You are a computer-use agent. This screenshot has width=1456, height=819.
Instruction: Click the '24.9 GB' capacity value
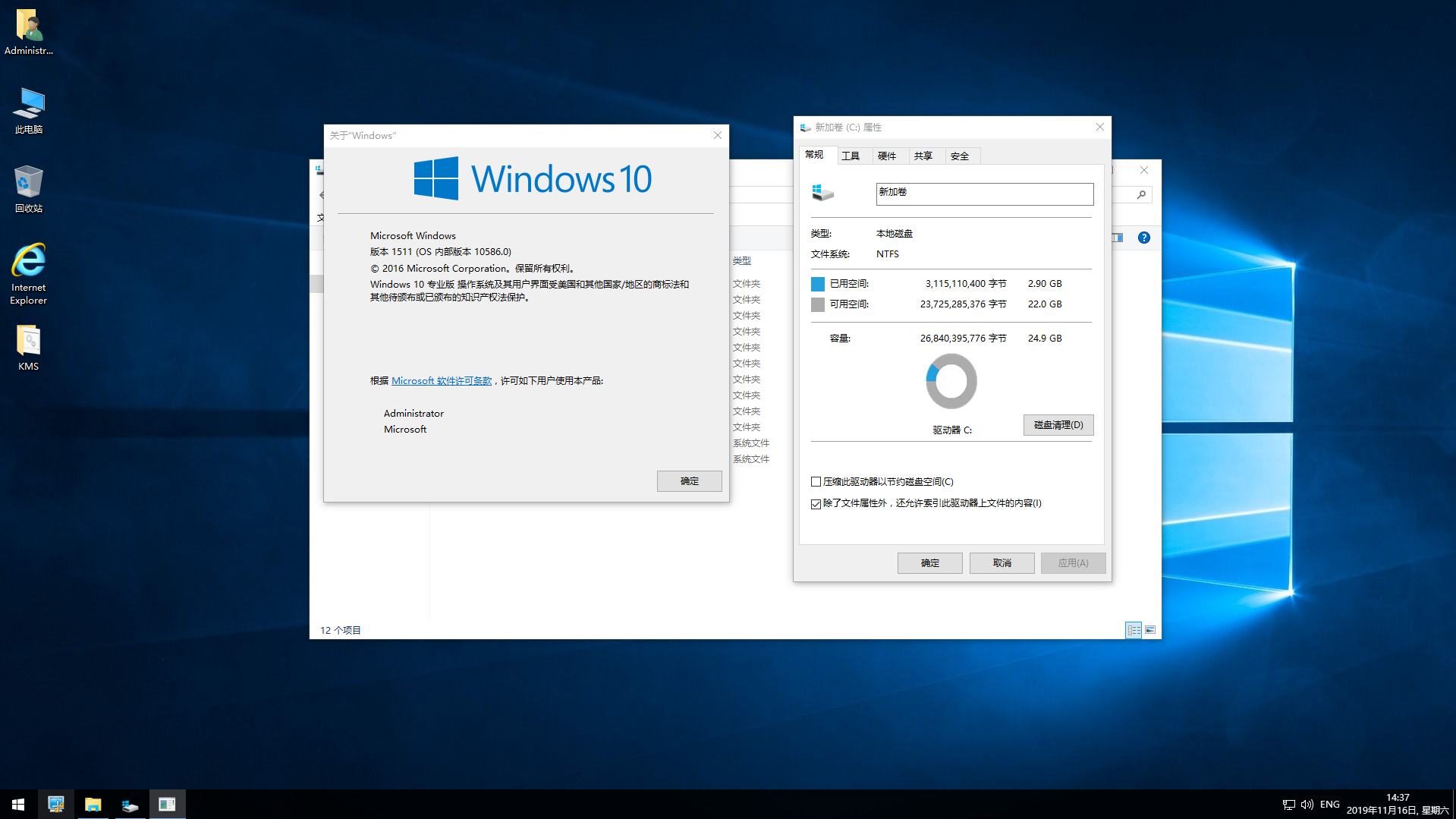click(1045, 339)
